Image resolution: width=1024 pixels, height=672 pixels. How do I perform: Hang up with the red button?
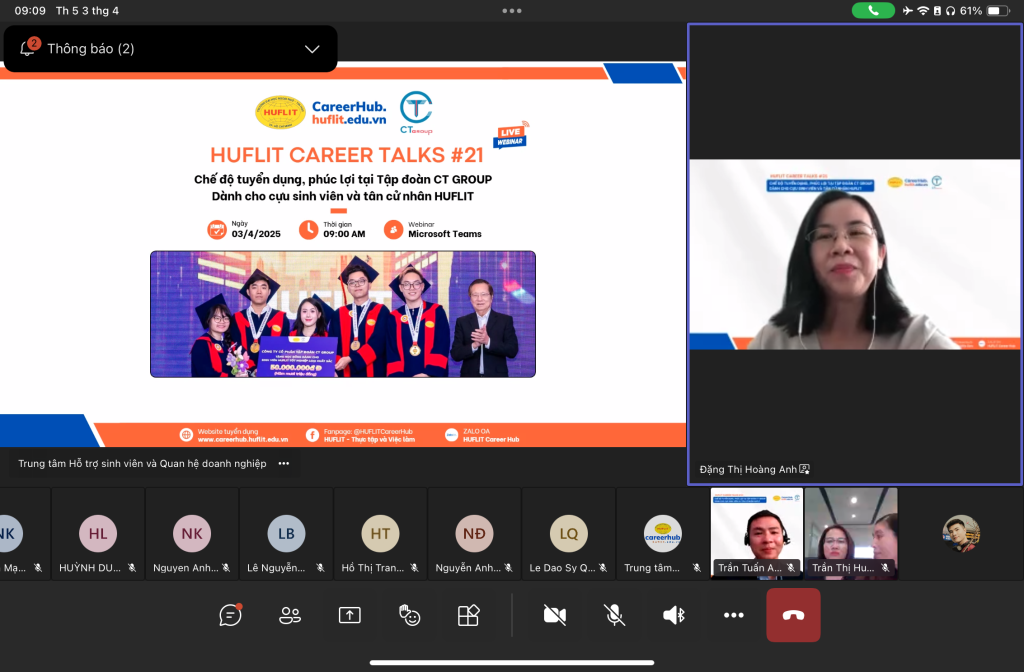pyautogui.click(x=793, y=615)
